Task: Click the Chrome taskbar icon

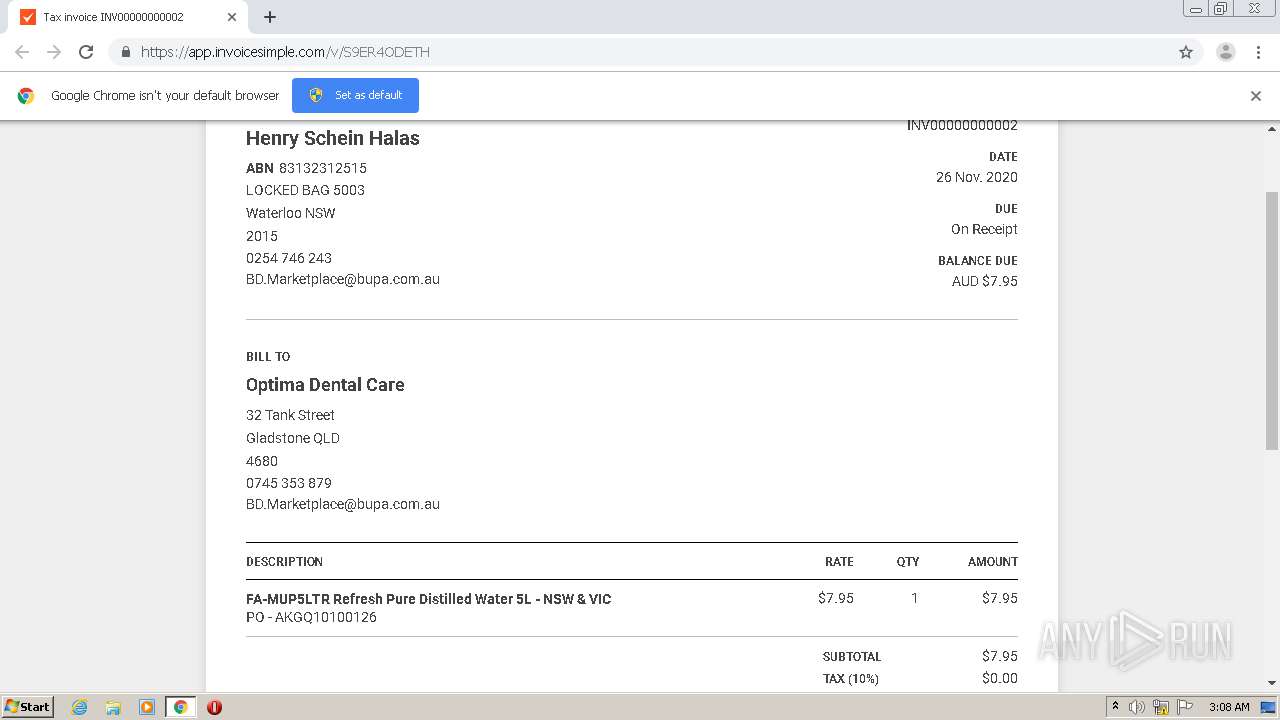Action: tap(180, 707)
